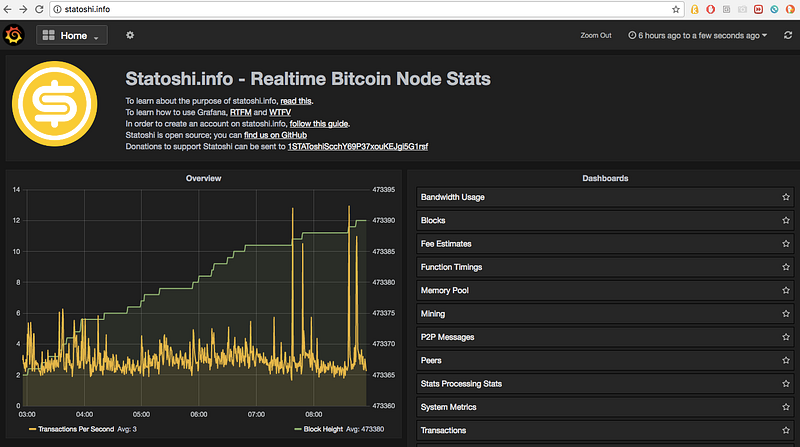Image resolution: width=800 pixels, height=447 pixels.
Task: Open the Transactions dashboard
Action: (605, 430)
